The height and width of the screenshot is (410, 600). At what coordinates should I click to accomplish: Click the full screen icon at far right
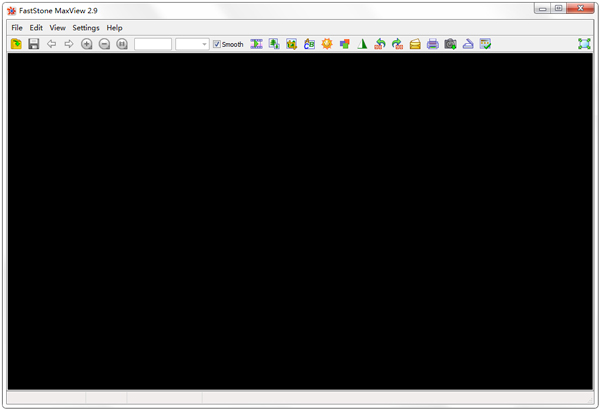[x=584, y=44]
